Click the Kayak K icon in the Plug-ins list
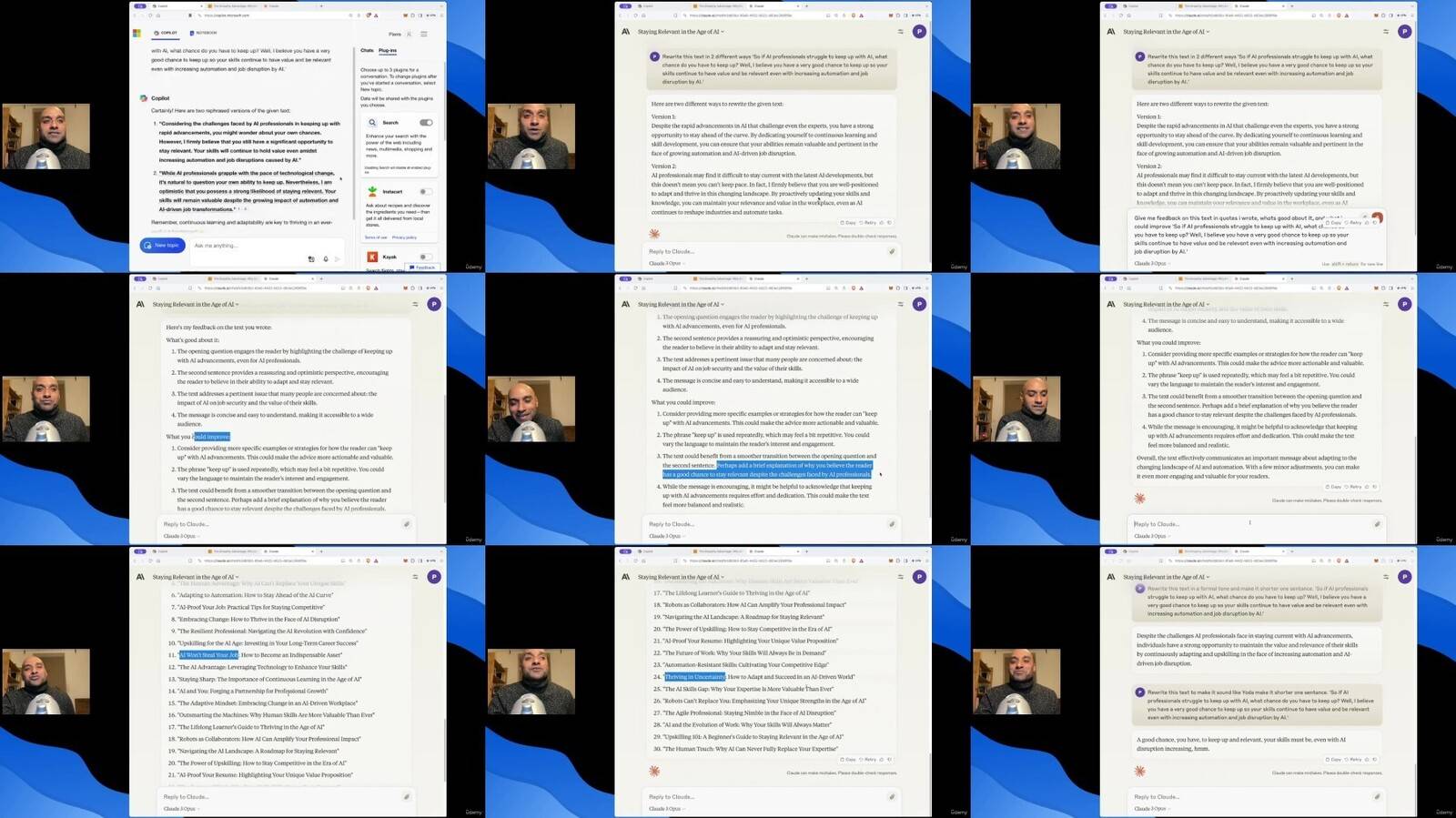This screenshot has height=818, width=1456. coord(372,257)
